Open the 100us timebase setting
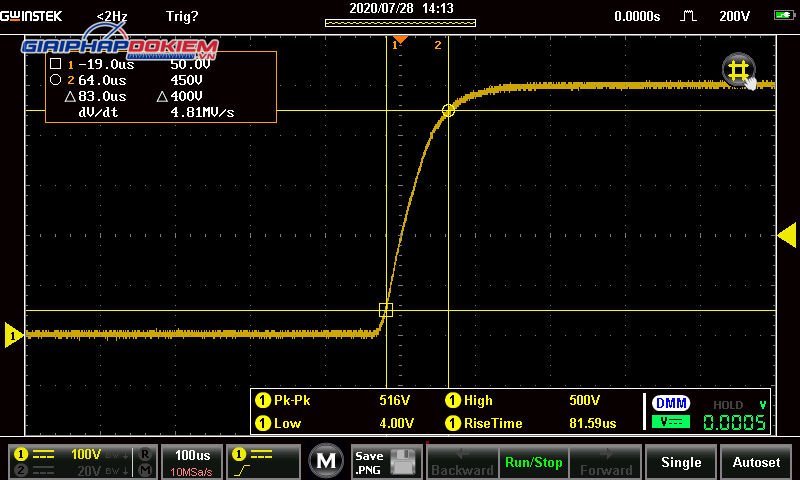Image resolution: width=800 pixels, height=480 pixels. point(192,462)
